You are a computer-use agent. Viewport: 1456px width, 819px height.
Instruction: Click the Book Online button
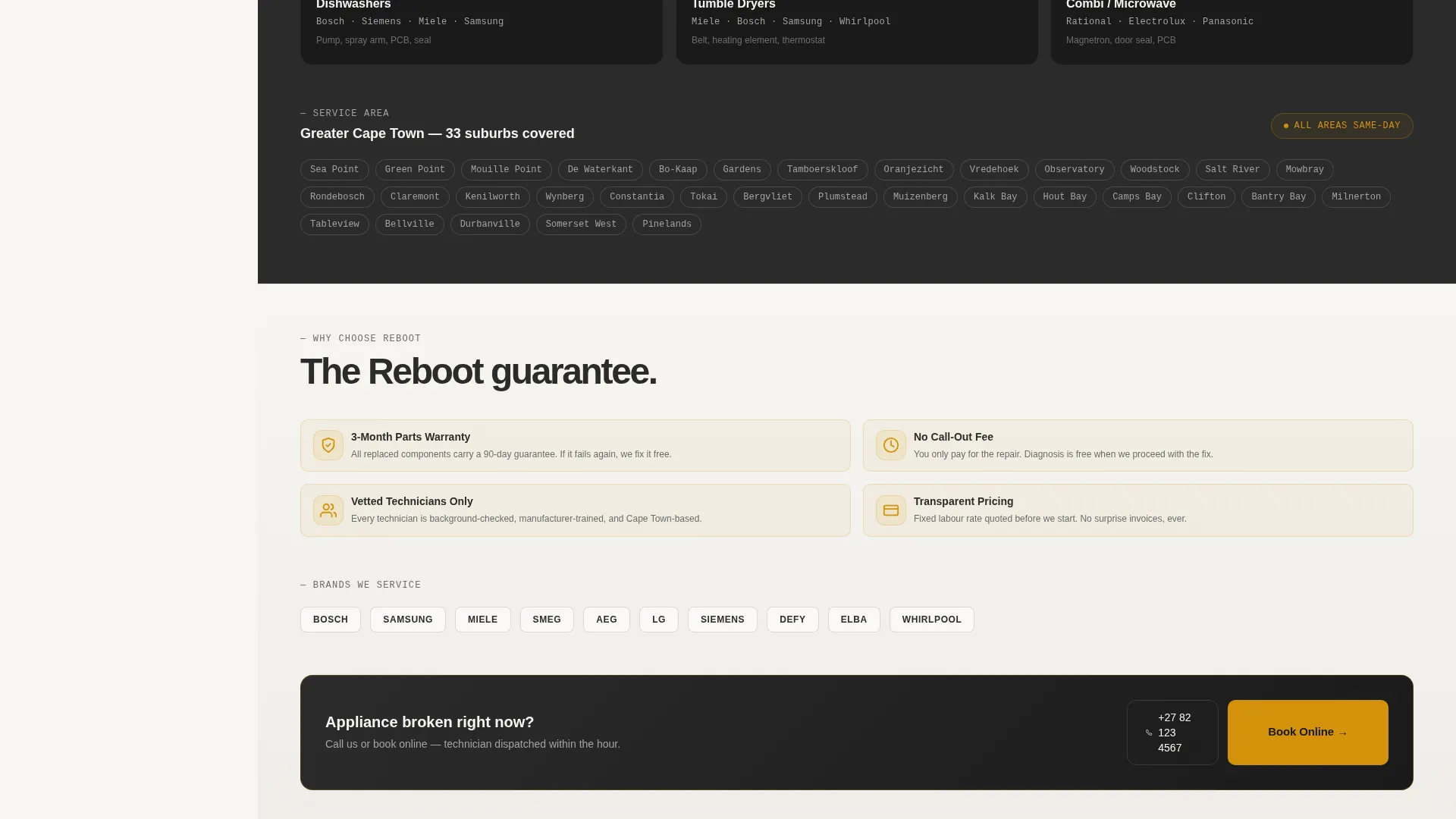1307,733
